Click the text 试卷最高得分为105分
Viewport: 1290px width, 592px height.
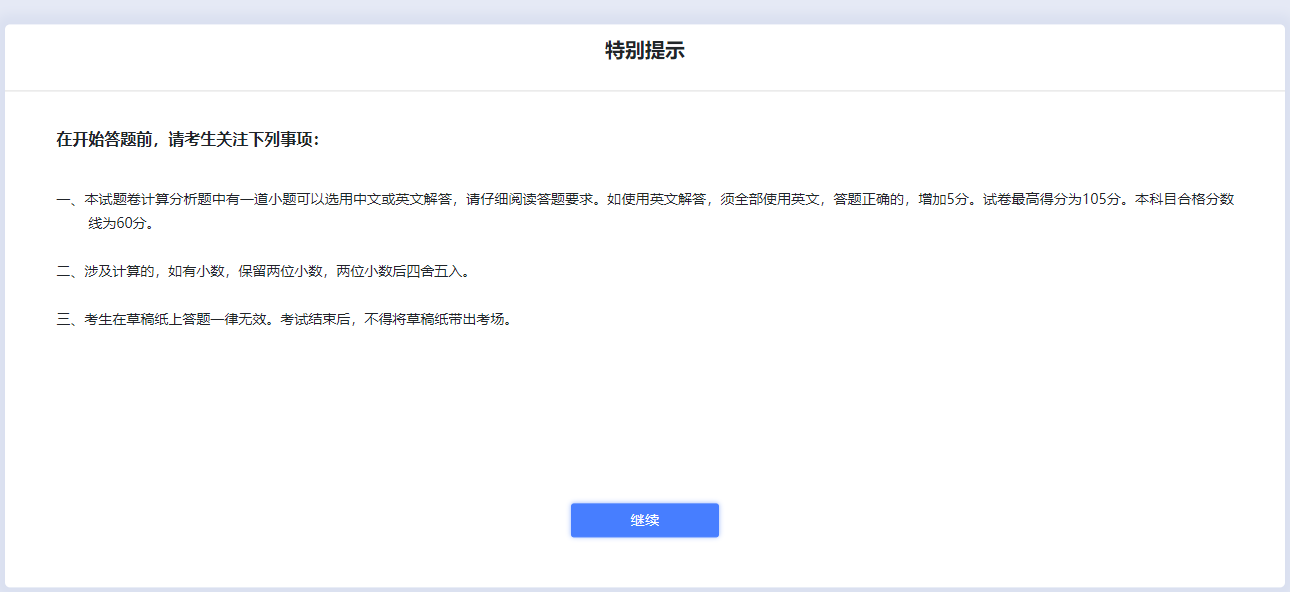click(x=1053, y=199)
